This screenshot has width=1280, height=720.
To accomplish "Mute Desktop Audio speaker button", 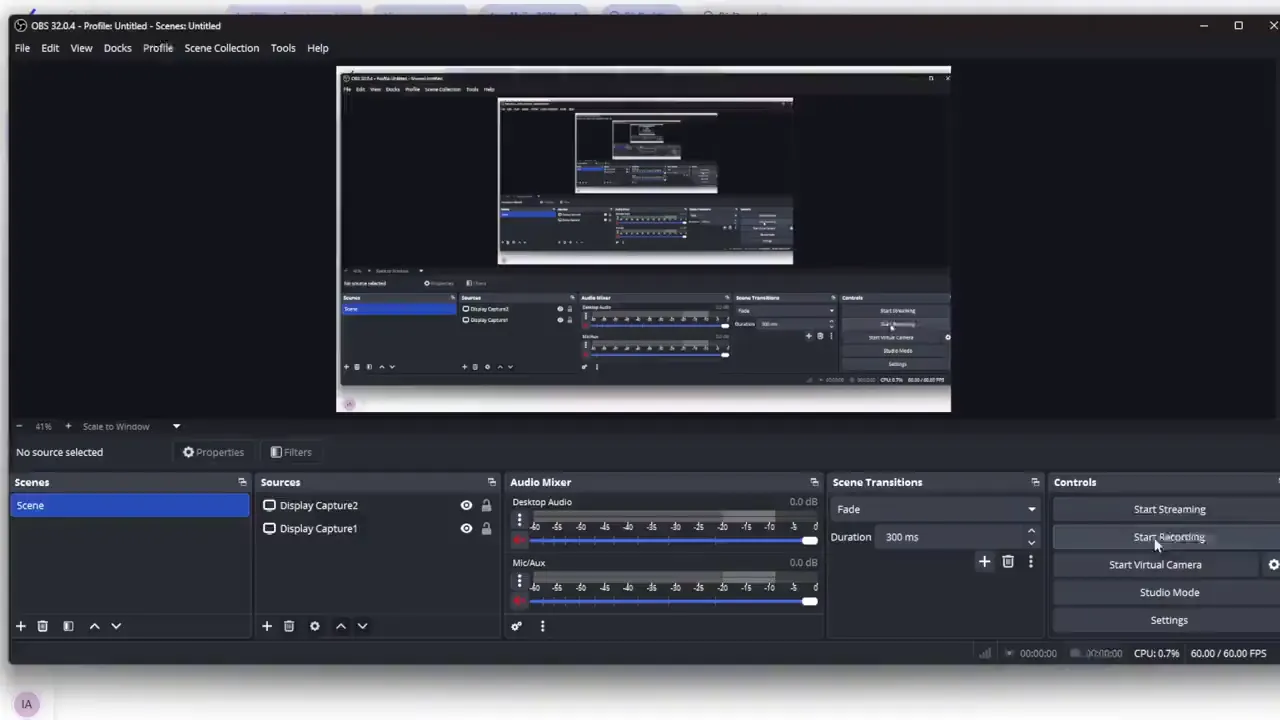I will (519, 540).
